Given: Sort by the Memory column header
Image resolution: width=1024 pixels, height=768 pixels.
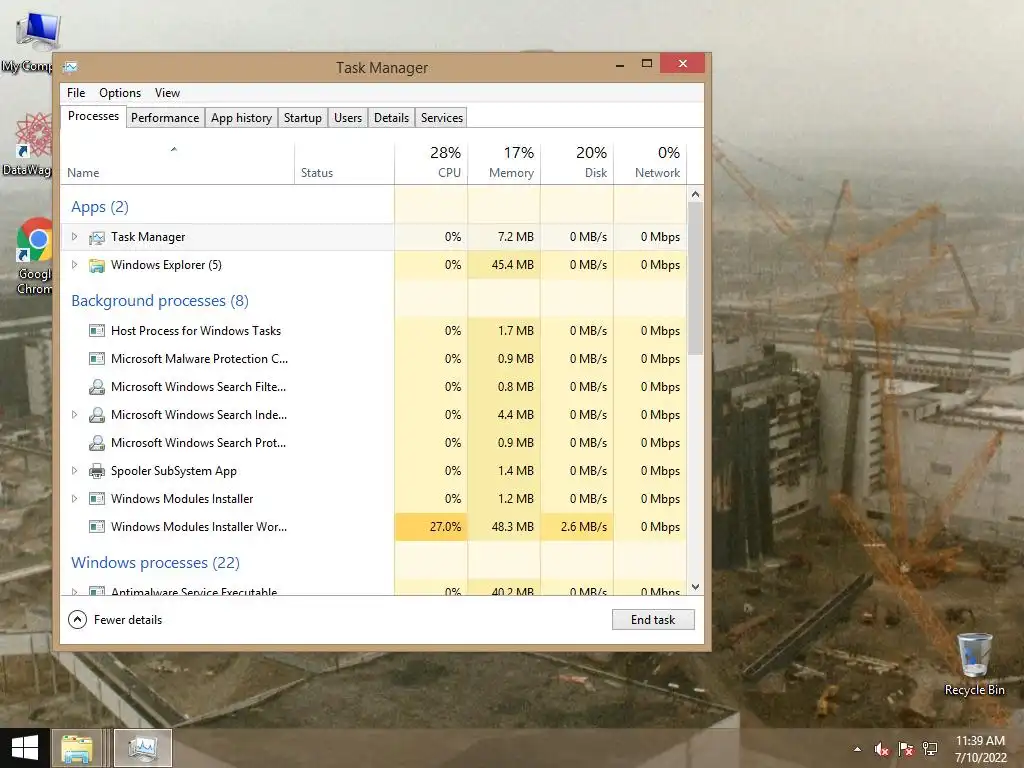Looking at the screenshot, I should click(504, 162).
